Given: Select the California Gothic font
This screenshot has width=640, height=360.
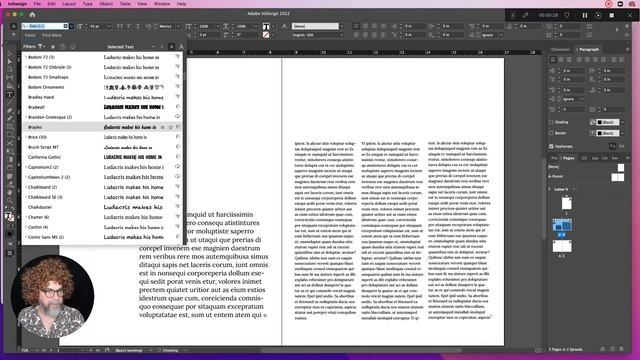Looking at the screenshot, I should (x=44, y=157).
